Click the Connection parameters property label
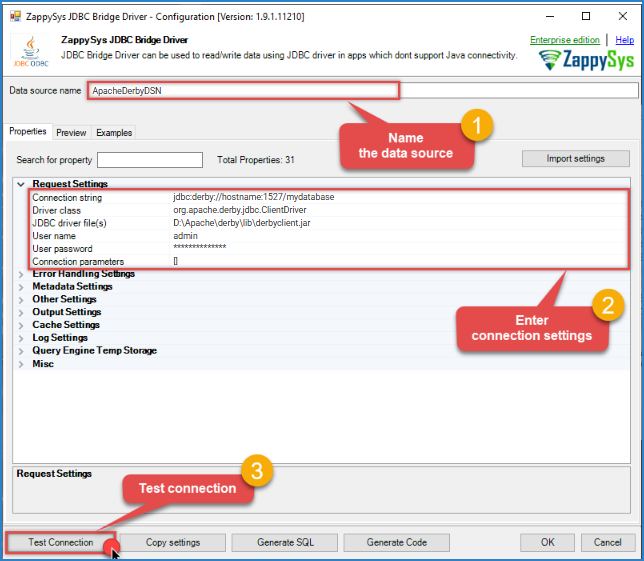Viewport: 644px width, 561px height. (x=78, y=262)
